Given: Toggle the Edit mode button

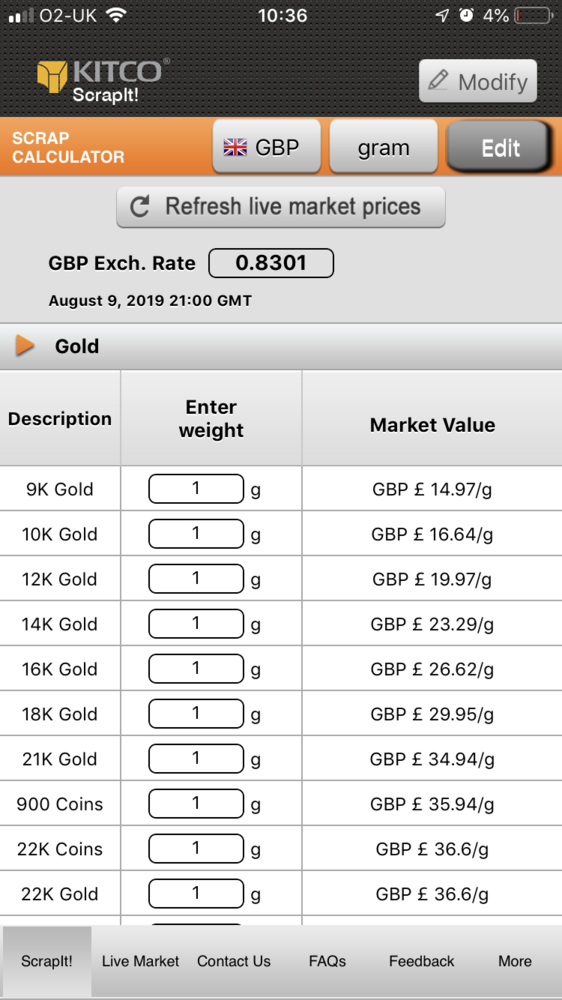Looking at the screenshot, I should coord(499,147).
